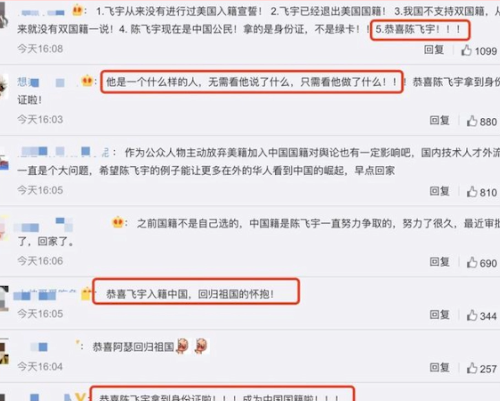The image size is (500, 401).
Task: Click thumbs-up on 880-likes comment
Action: 472,121
